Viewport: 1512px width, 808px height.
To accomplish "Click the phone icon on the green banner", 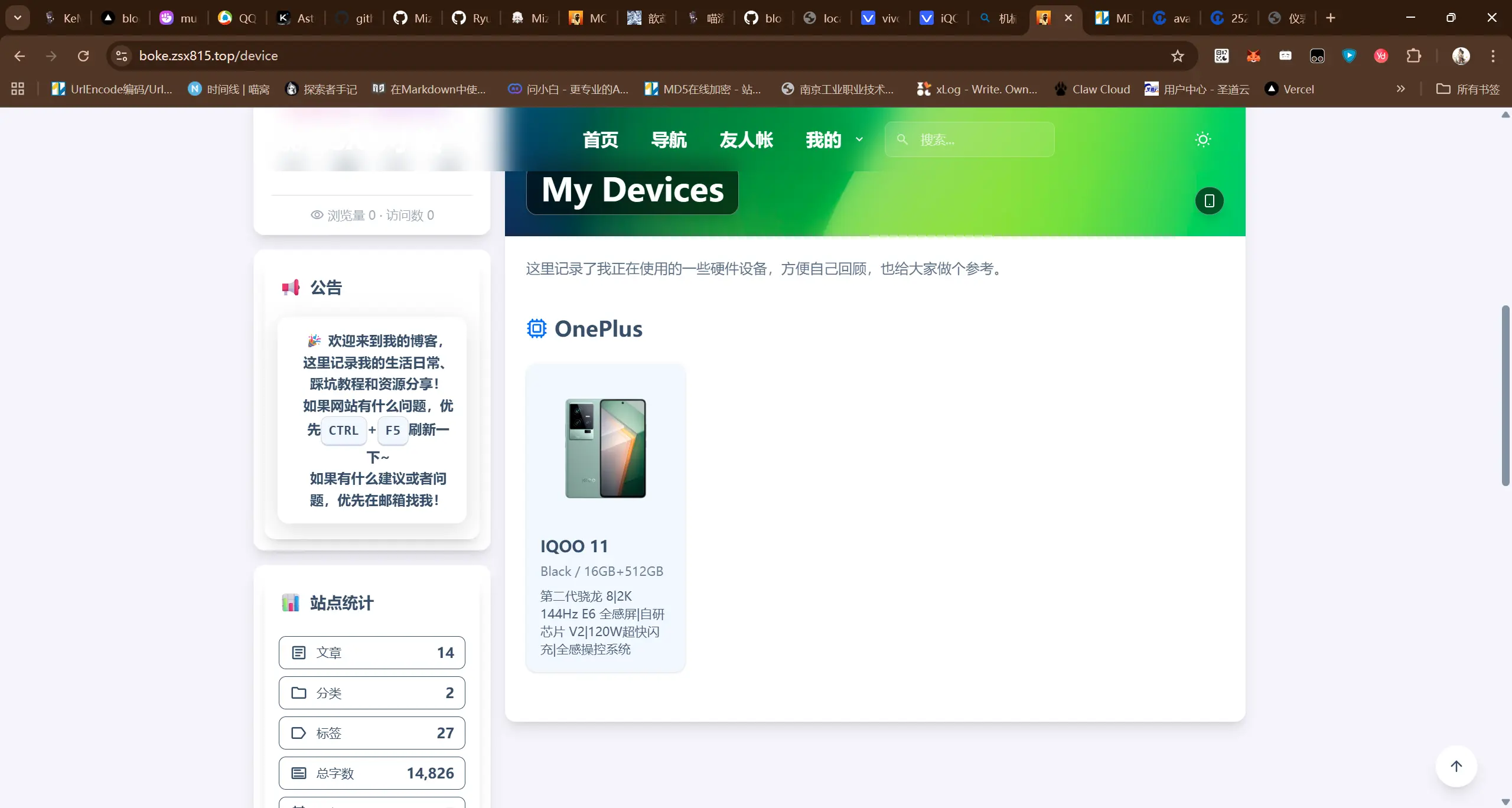I will click(x=1208, y=201).
